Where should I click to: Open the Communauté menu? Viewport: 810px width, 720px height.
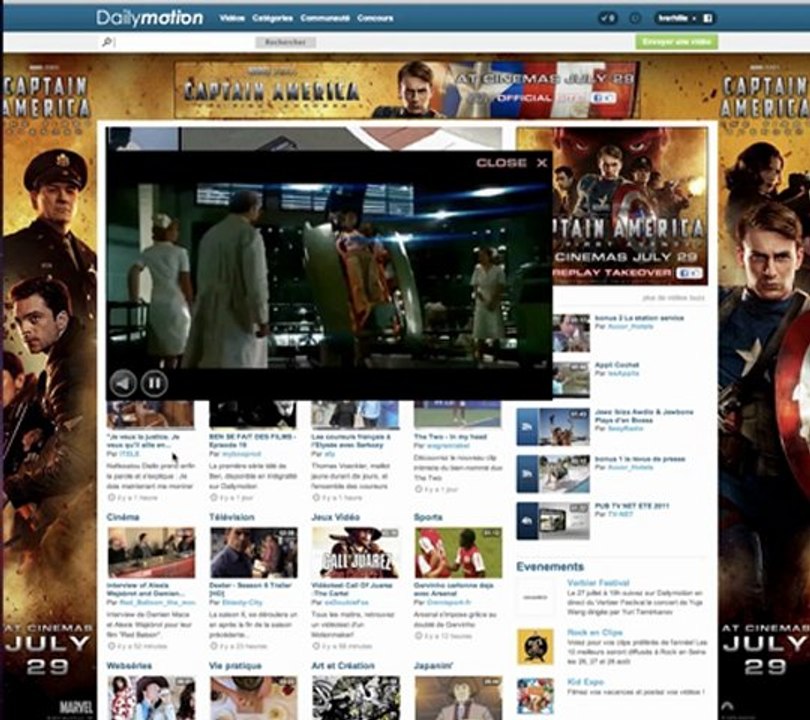click(325, 18)
